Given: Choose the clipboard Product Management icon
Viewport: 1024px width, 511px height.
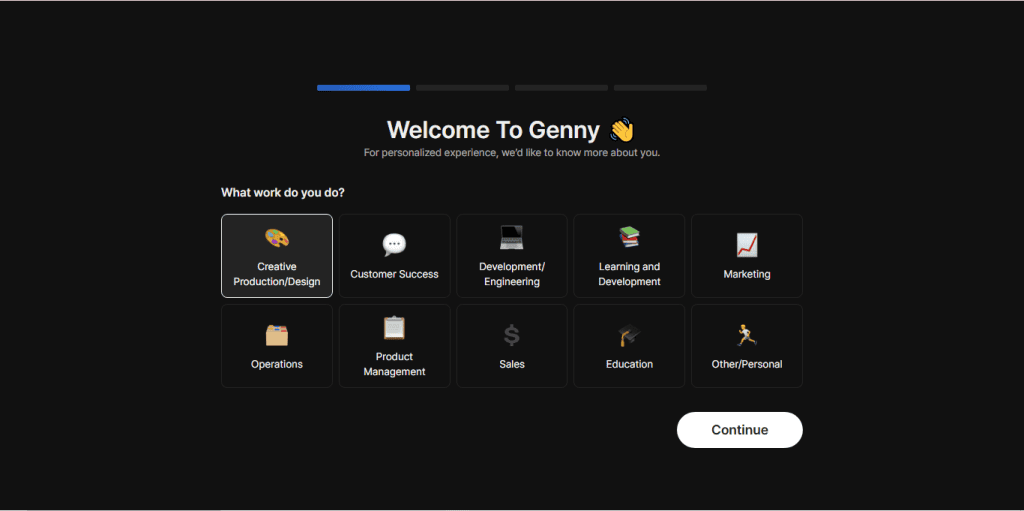Looking at the screenshot, I should pos(394,328).
